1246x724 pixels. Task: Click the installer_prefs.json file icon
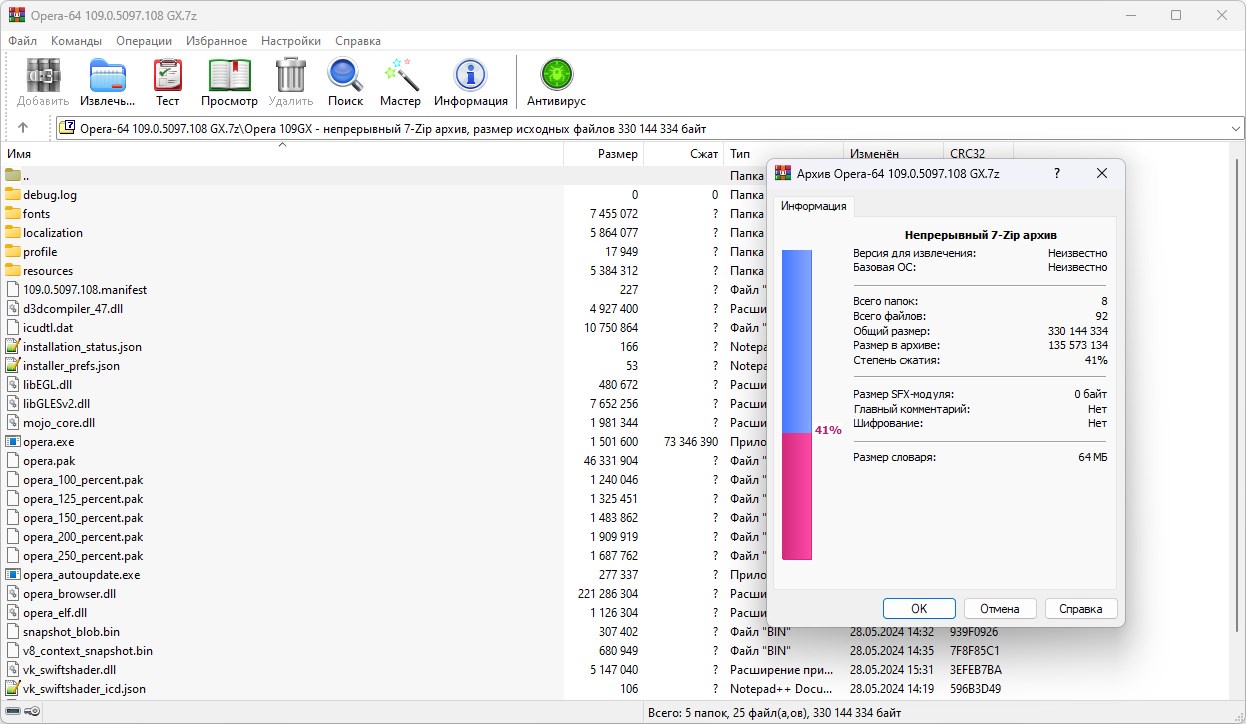[13, 365]
